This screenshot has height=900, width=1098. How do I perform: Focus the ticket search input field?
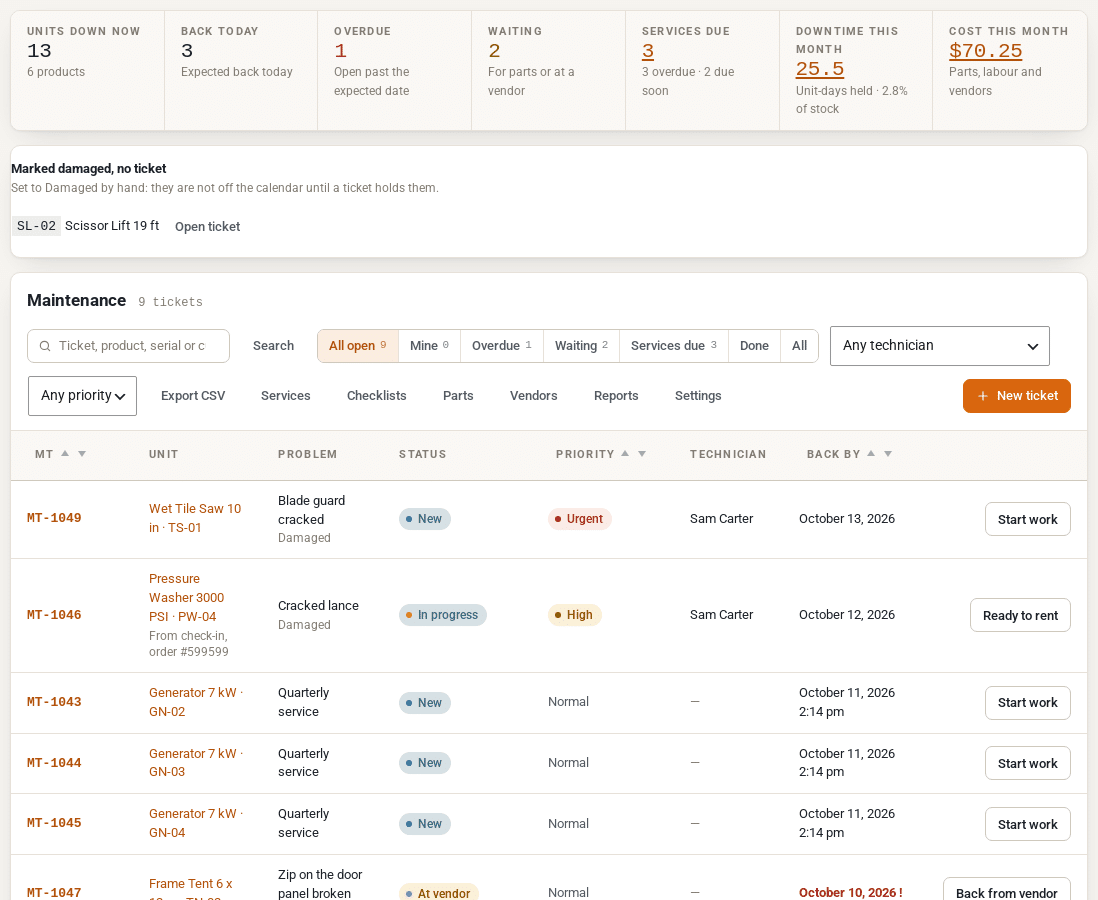[x=128, y=346]
